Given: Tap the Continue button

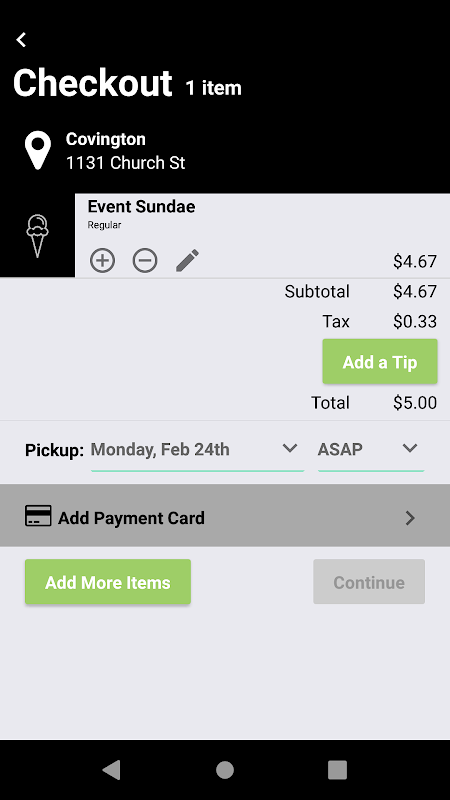Looking at the screenshot, I should [369, 582].
